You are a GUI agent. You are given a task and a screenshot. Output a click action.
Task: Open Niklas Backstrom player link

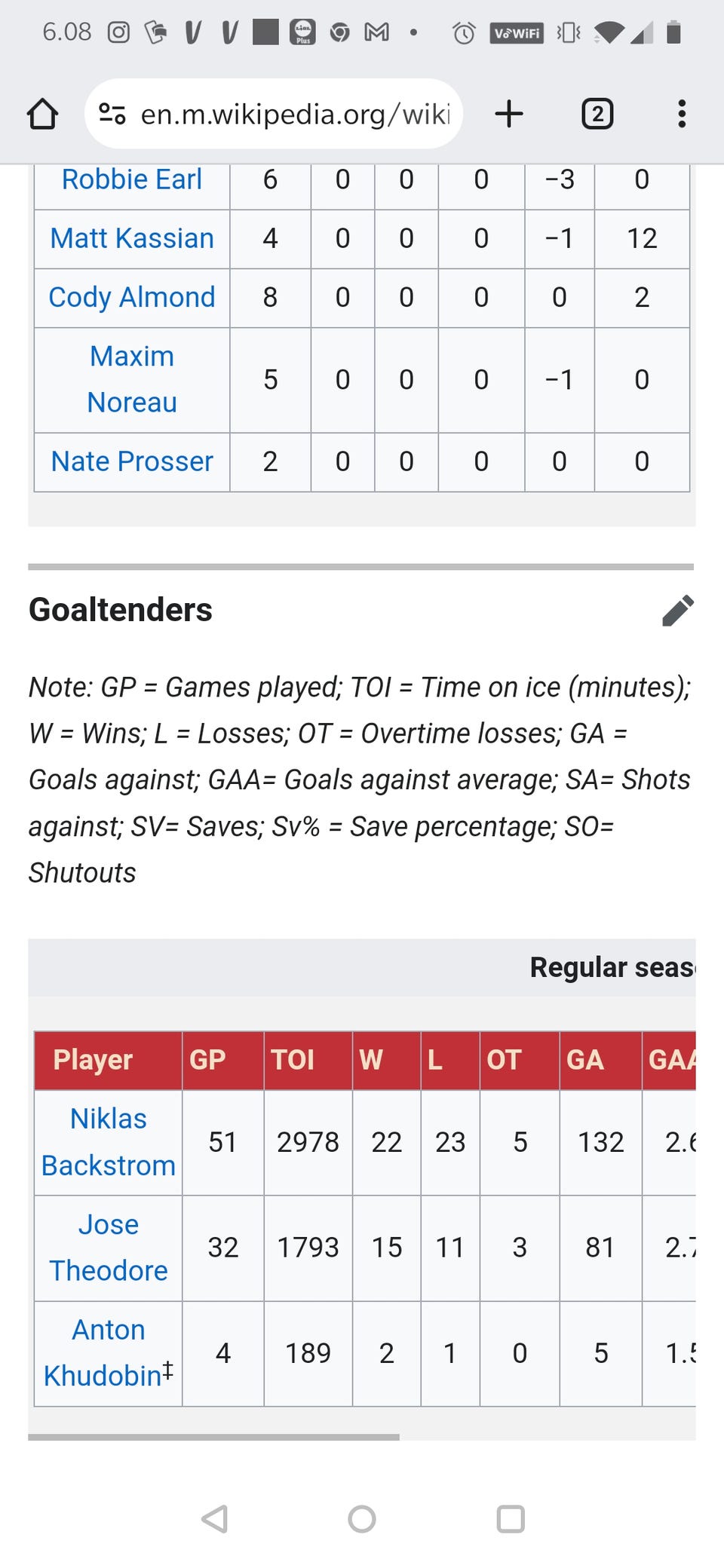pyautogui.click(x=108, y=1142)
